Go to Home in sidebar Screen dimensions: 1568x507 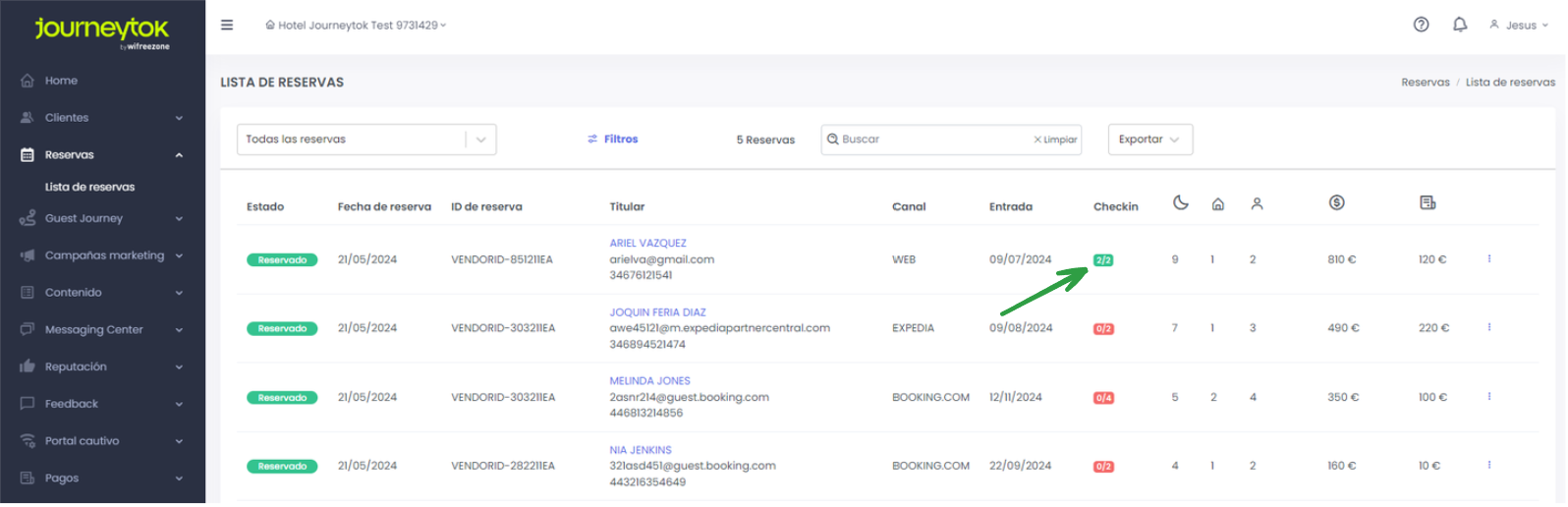(x=61, y=81)
